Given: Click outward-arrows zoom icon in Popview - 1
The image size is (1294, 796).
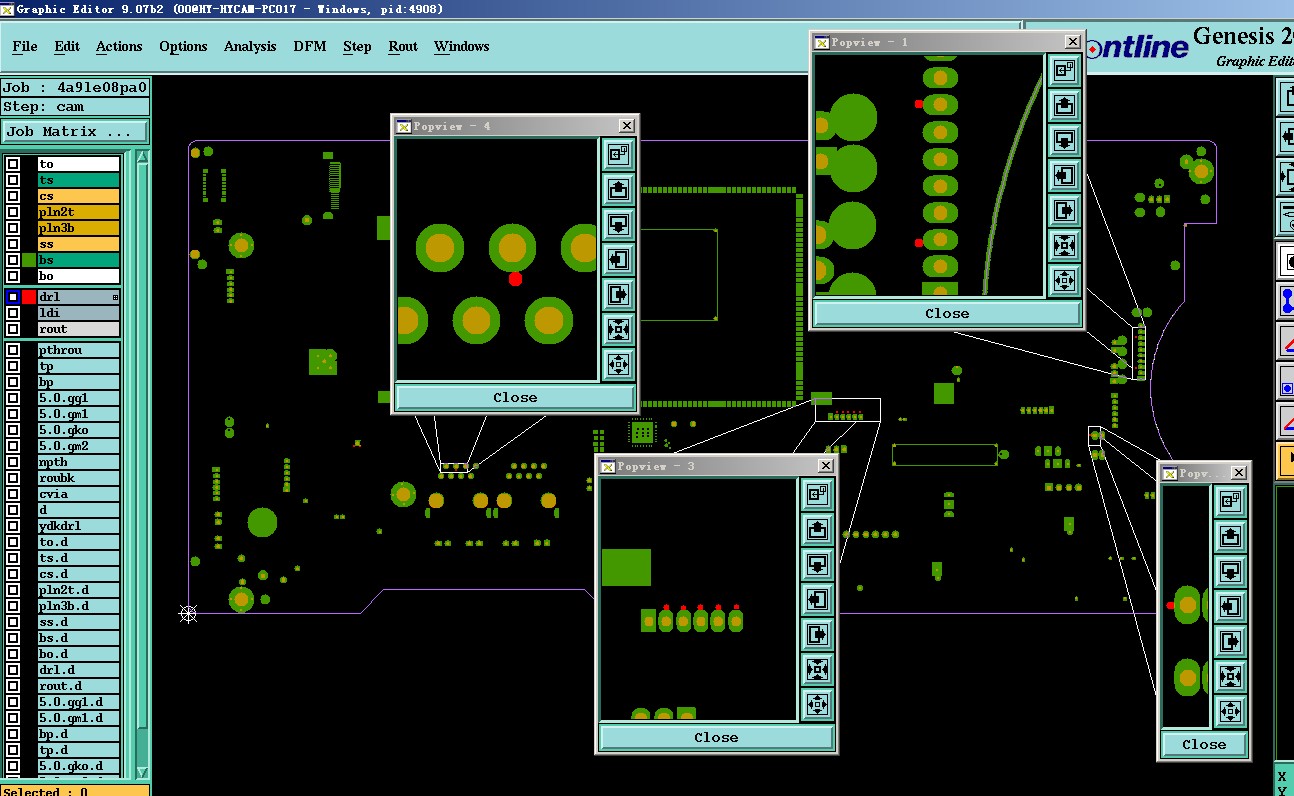Looking at the screenshot, I should [1065, 280].
